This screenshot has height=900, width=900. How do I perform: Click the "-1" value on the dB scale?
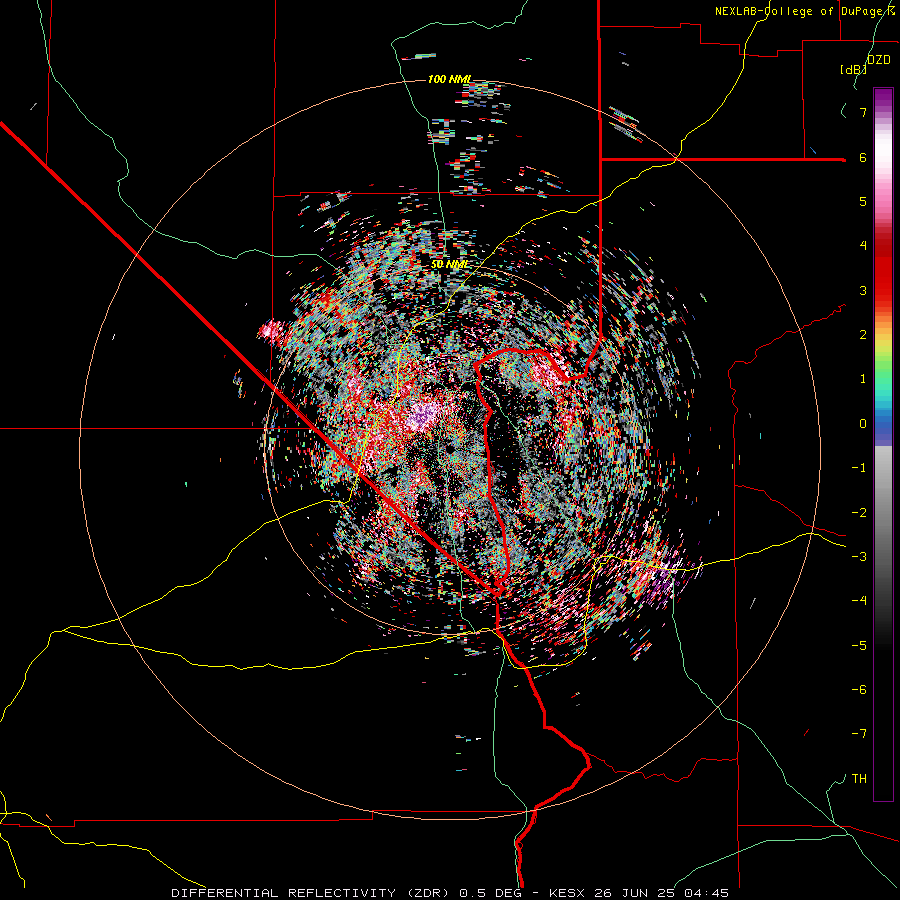859,468
